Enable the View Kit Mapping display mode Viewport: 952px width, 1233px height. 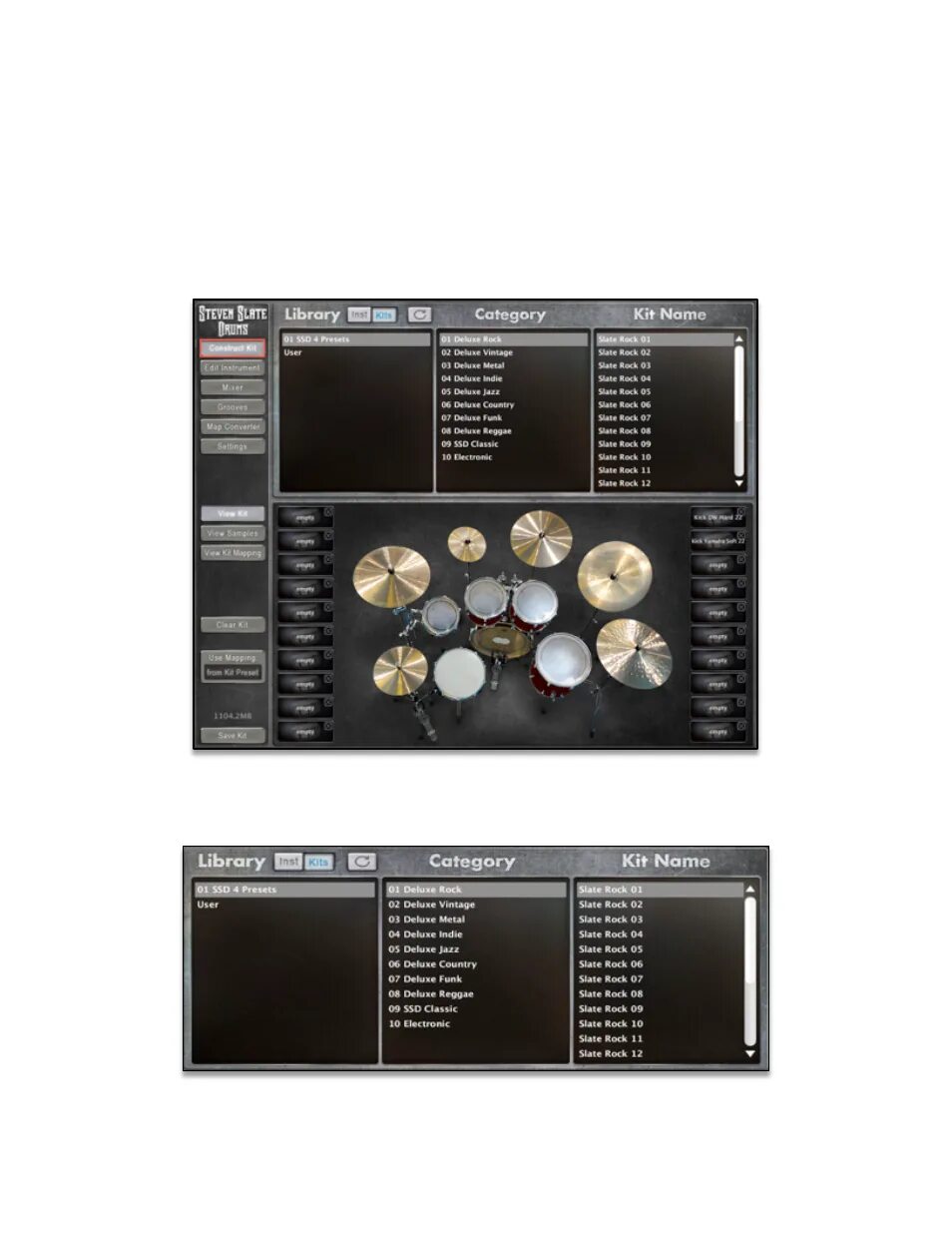(x=233, y=553)
